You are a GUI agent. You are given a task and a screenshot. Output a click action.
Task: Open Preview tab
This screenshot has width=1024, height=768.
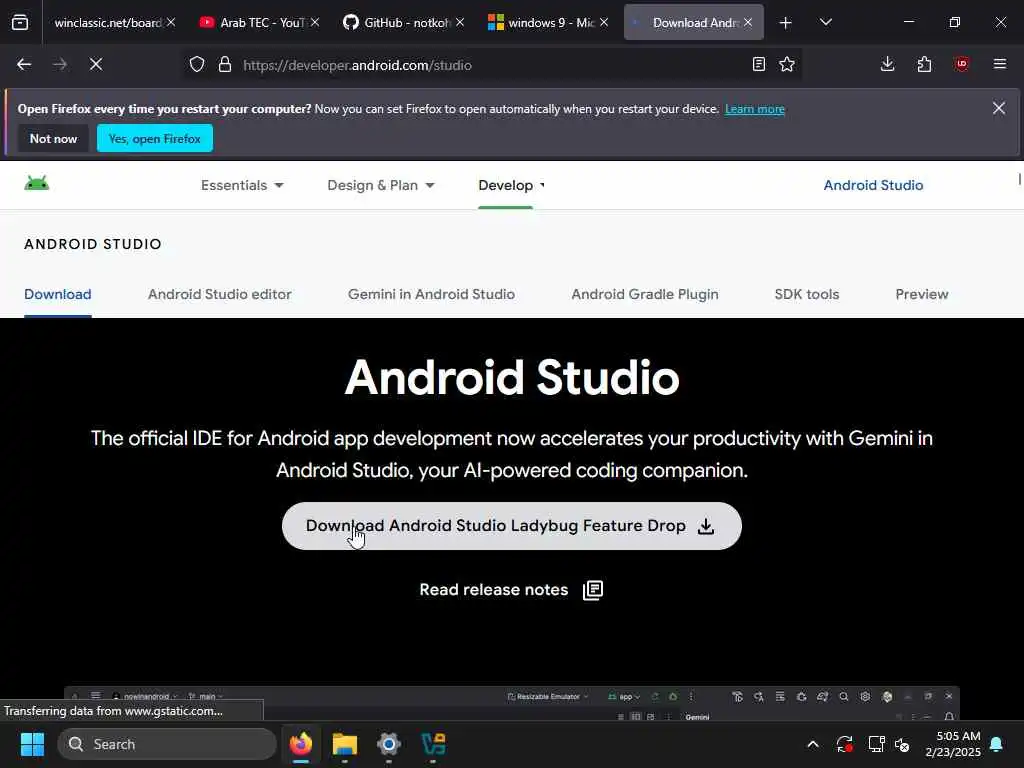pos(921,295)
